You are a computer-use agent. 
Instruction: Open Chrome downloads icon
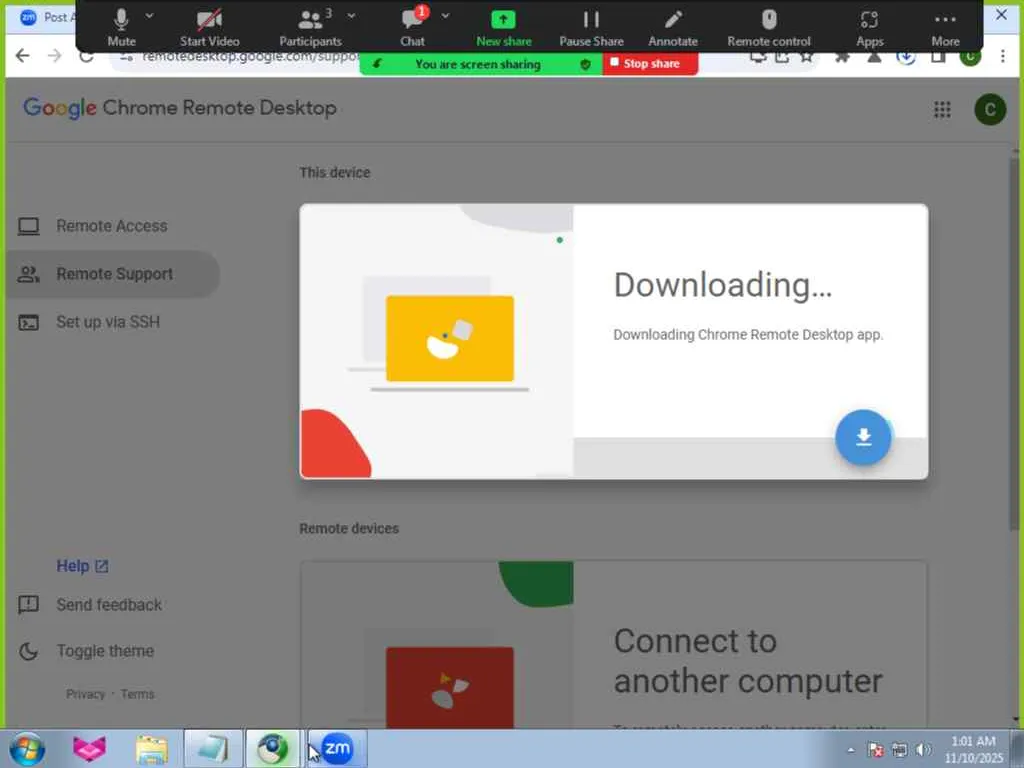tap(905, 57)
